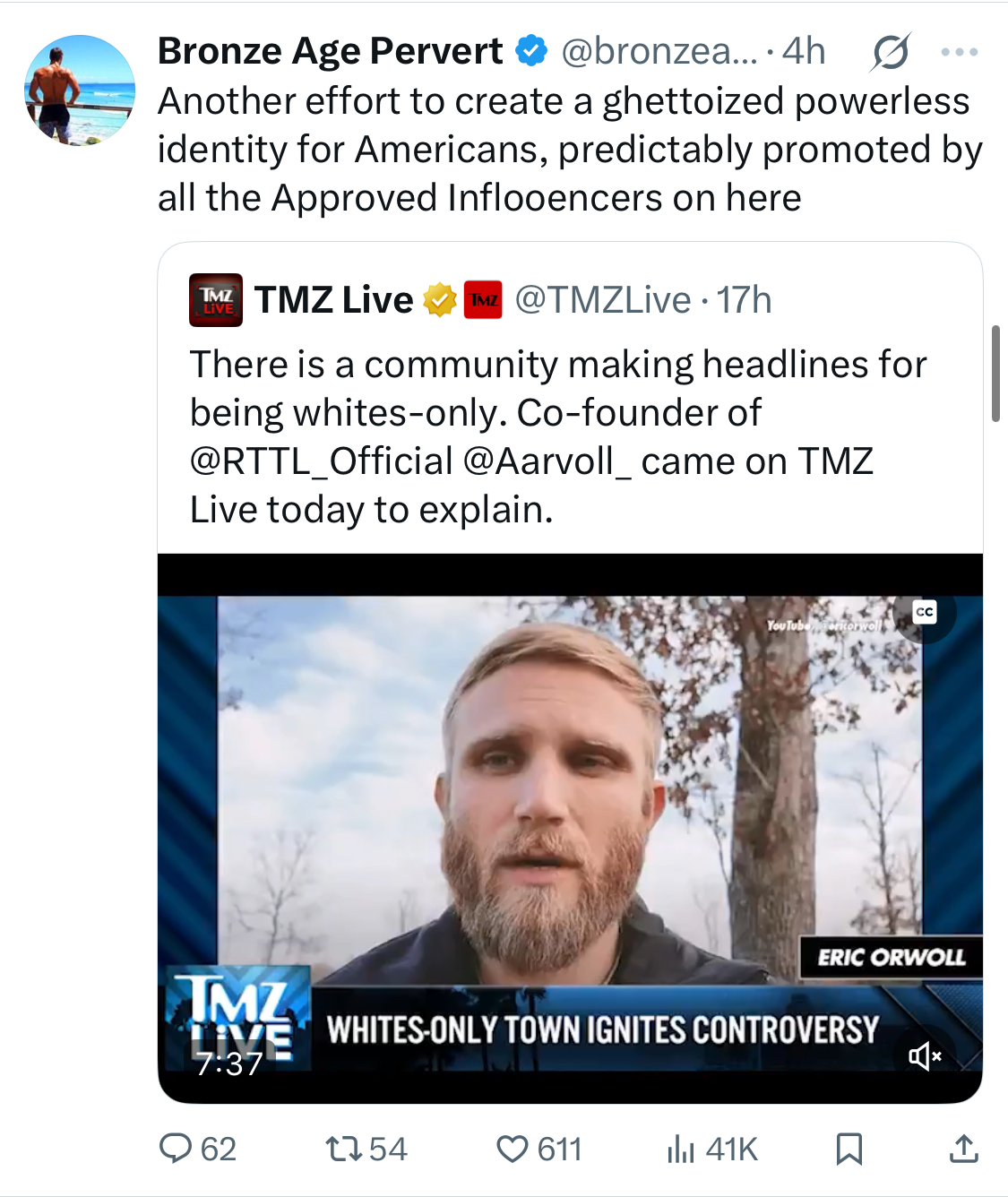Follow the @RTTL_Official mention link
This screenshot has height=1197, width=1008.
tap(322, 461)
